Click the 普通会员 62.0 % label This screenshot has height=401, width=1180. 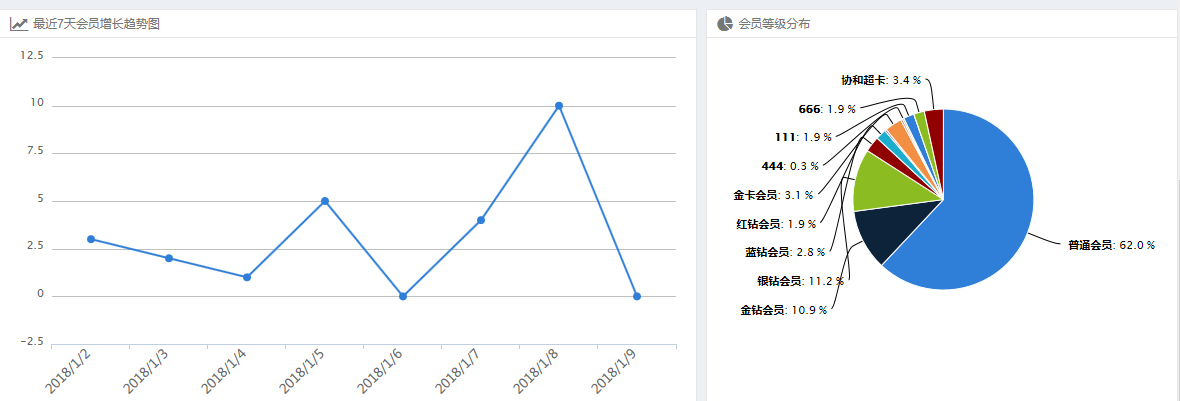tap(1110, 245)
